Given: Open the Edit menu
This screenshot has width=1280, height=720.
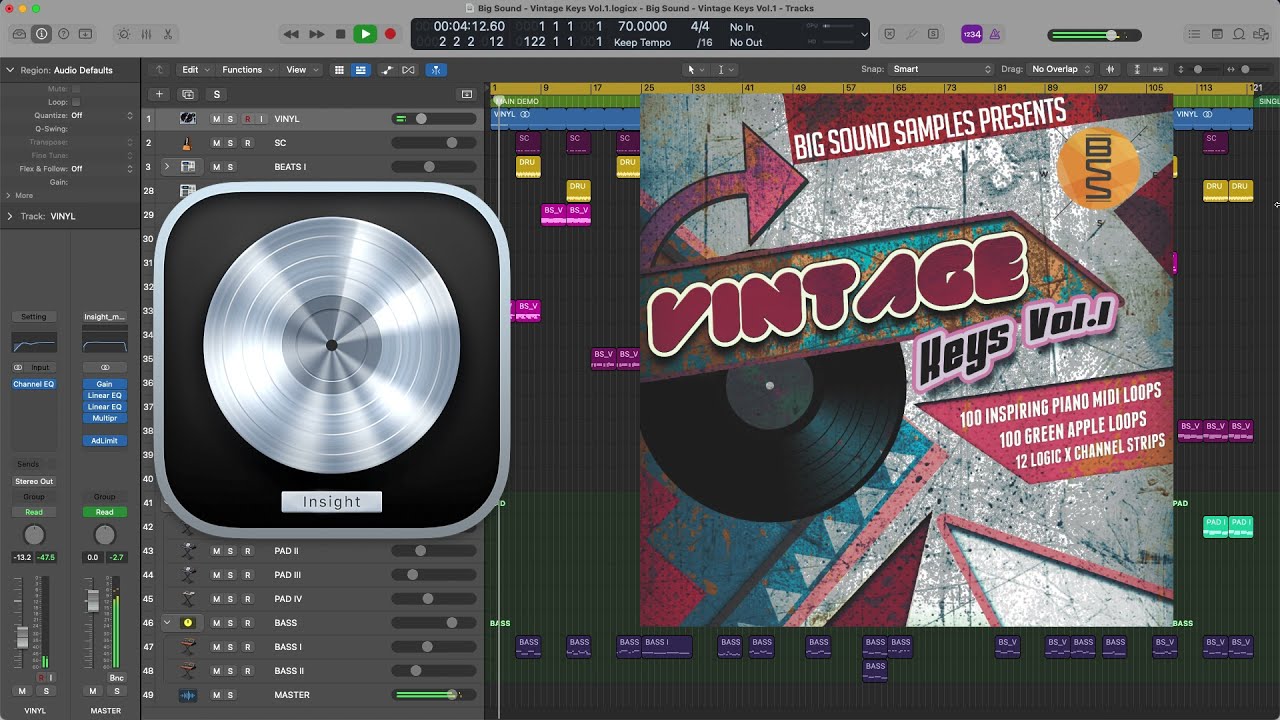Looking at the screenshot, I should click(194, 70).
